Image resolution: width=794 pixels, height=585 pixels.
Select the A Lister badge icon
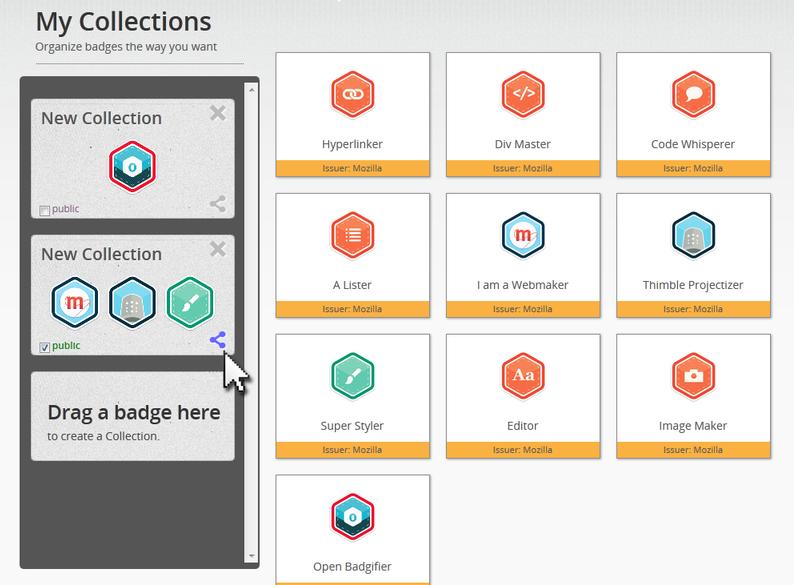coord(352,235)
